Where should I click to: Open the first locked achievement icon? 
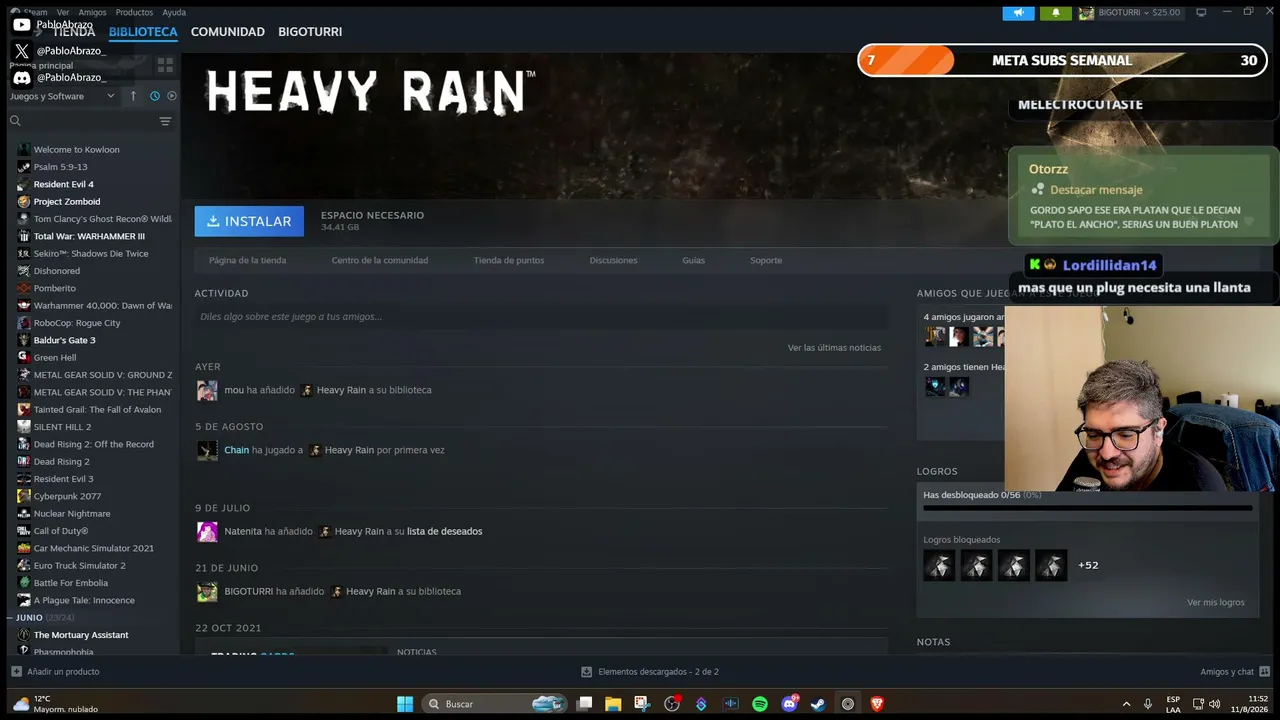pos(939,565)
